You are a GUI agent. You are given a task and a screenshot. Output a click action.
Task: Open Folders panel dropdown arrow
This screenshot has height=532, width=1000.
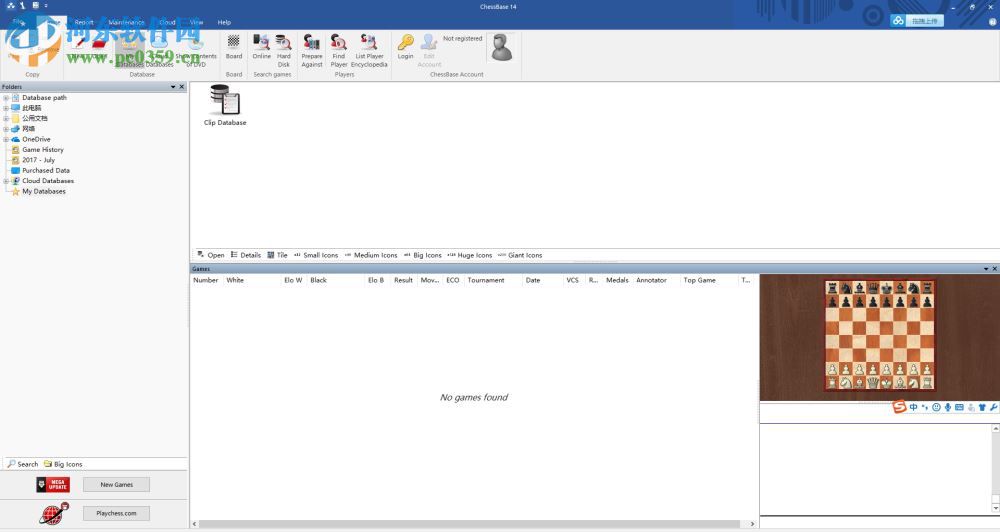pyautogui.click(x=173, y=87)
